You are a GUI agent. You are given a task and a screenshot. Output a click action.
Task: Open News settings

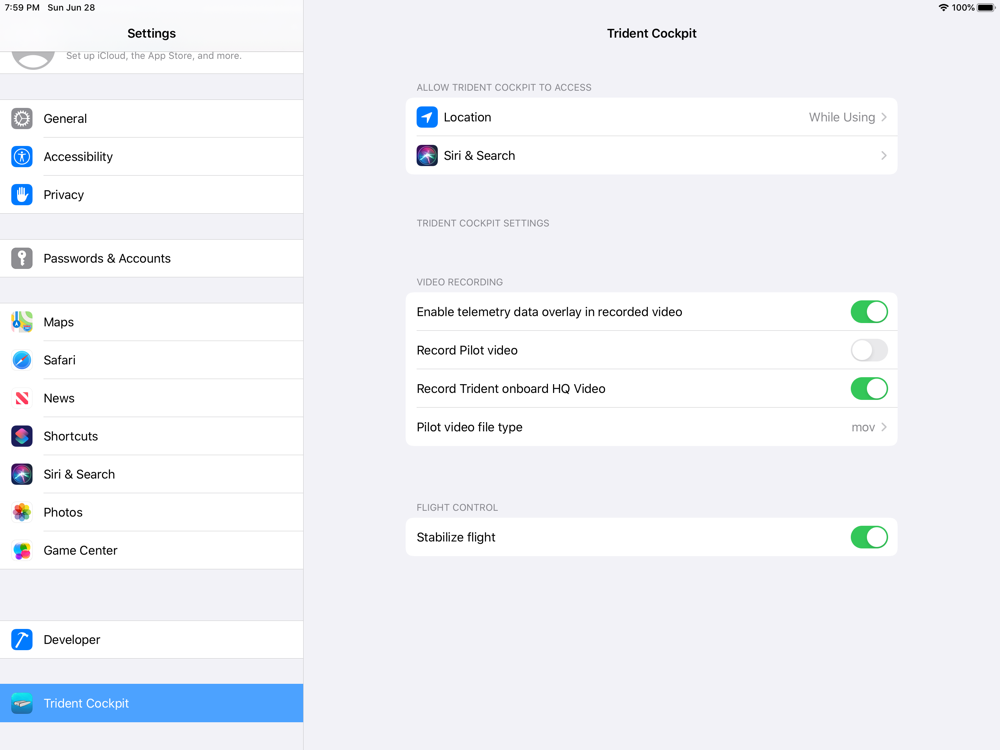[x=152, y=398]
